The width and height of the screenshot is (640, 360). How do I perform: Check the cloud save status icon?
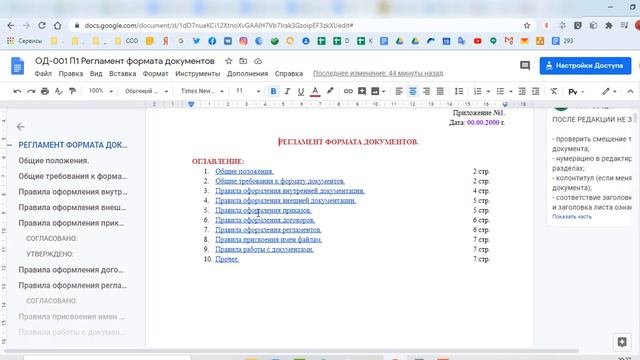tap(258, 61)
